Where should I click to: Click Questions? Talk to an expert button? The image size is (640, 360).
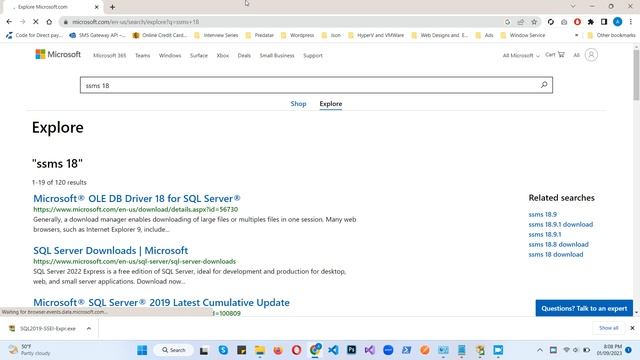pyautogui.click(x=584, y=308)
